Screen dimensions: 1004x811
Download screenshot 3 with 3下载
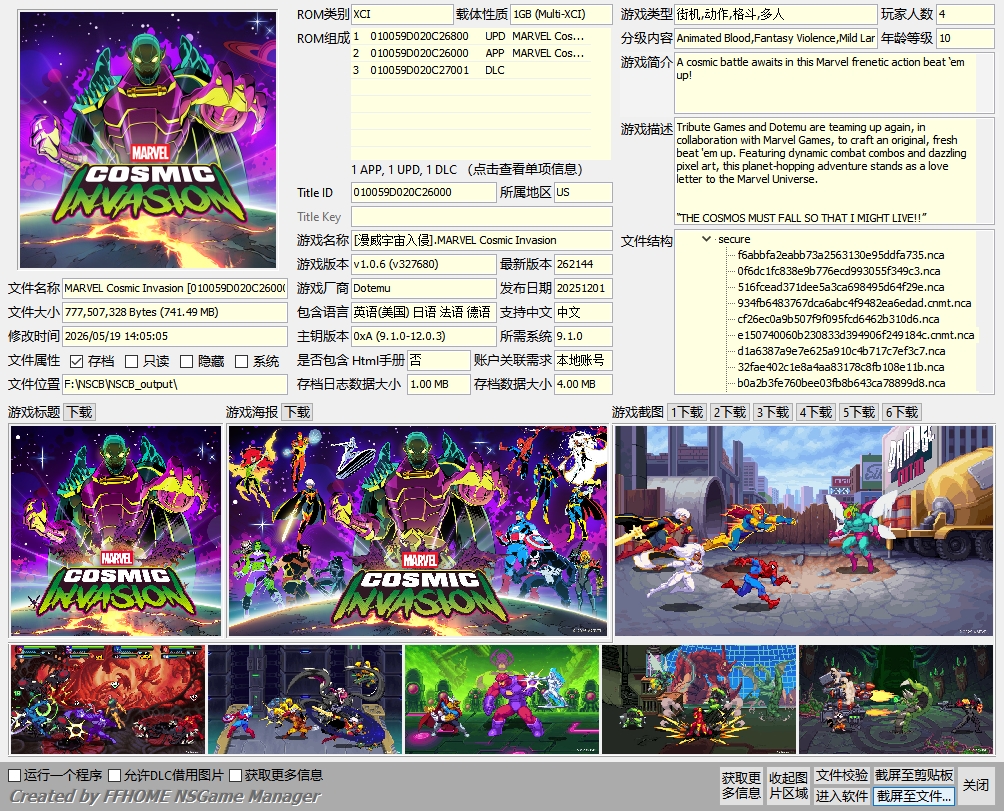(773, 412)
